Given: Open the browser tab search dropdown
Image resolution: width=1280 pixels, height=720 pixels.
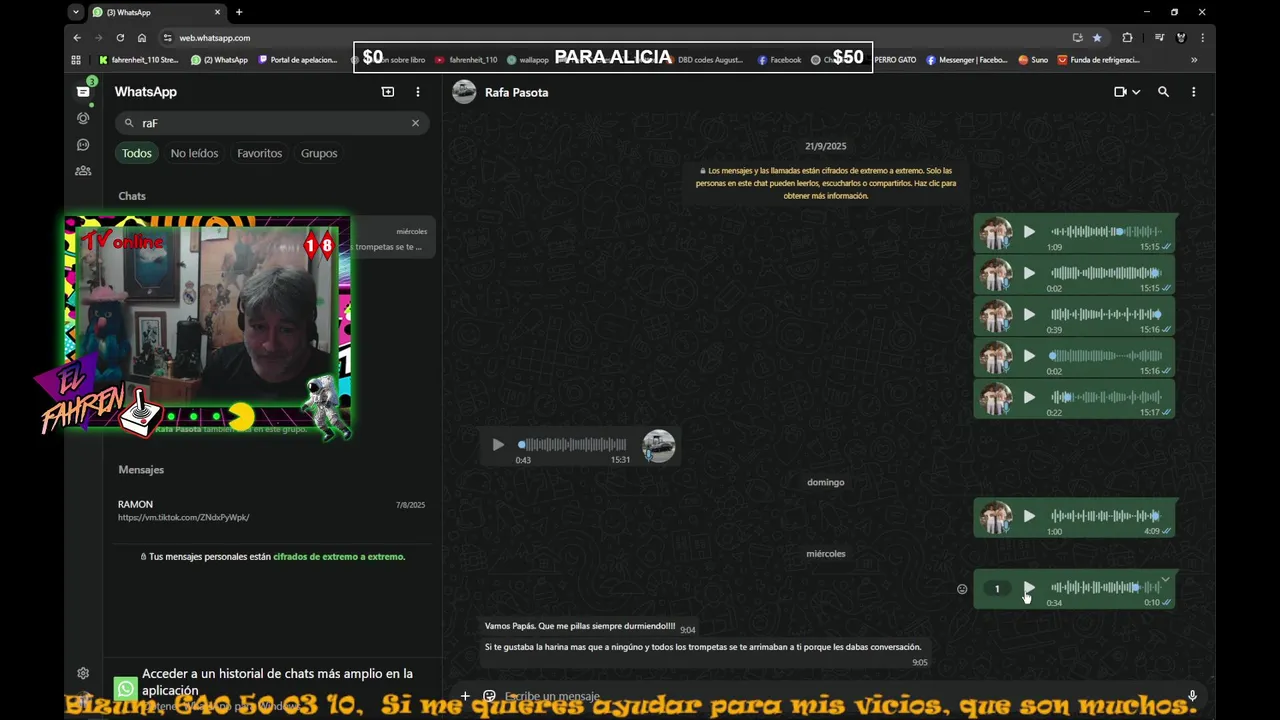Looking at the screenshot, I should click(x=76, y=12).
